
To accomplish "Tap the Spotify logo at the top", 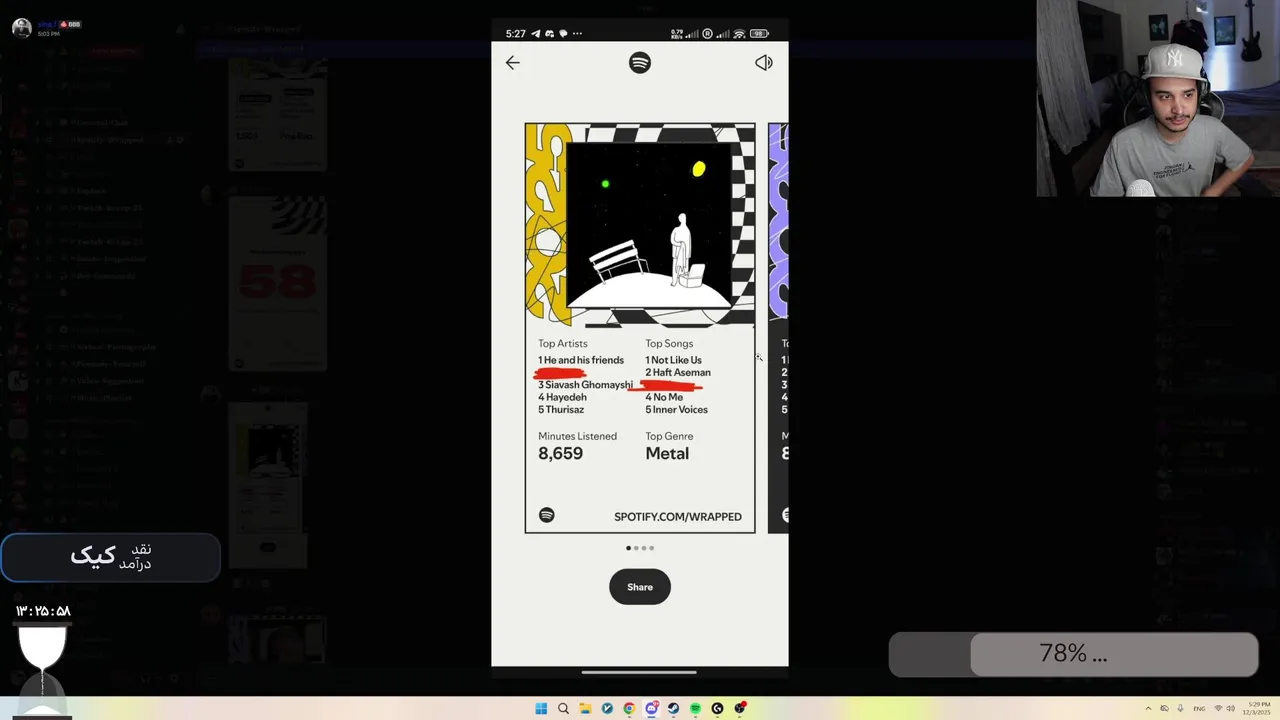I will click(x=640, y=63).
